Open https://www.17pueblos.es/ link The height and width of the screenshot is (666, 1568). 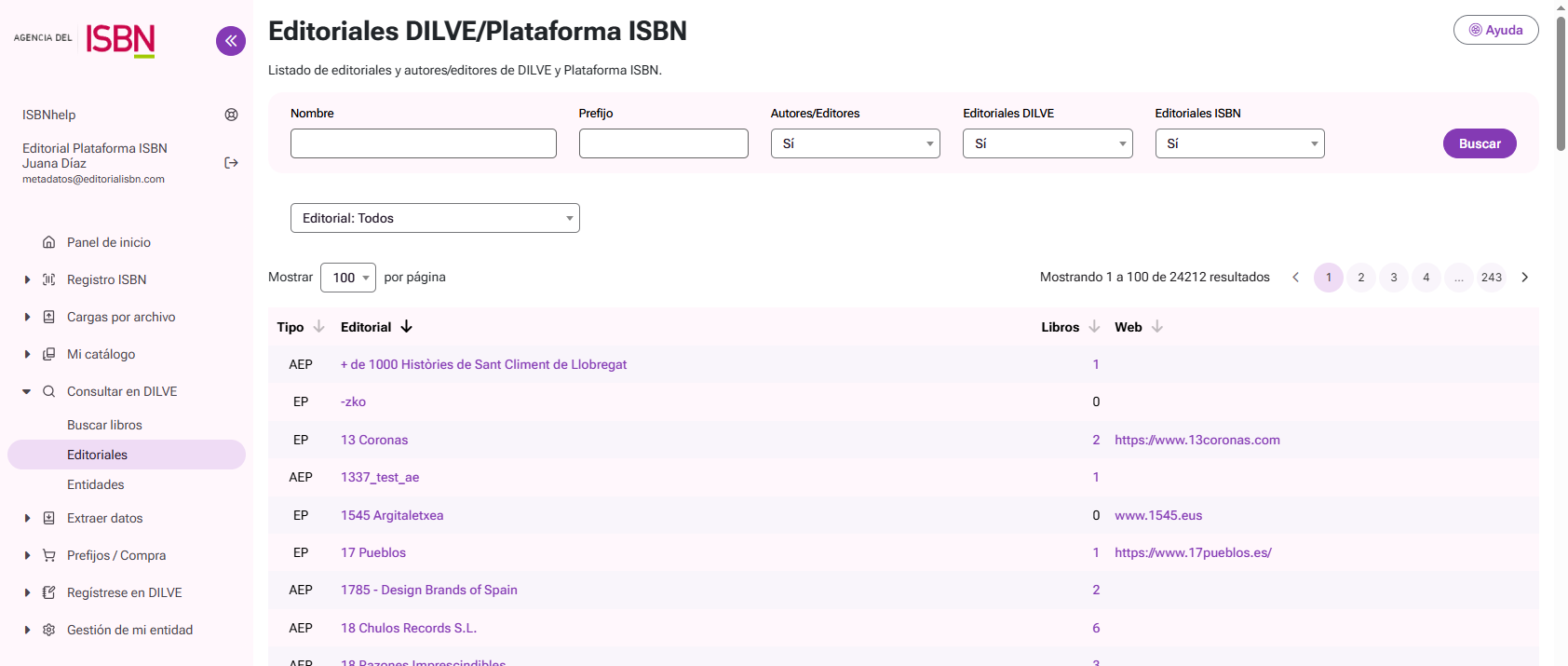coord(1193,552)
